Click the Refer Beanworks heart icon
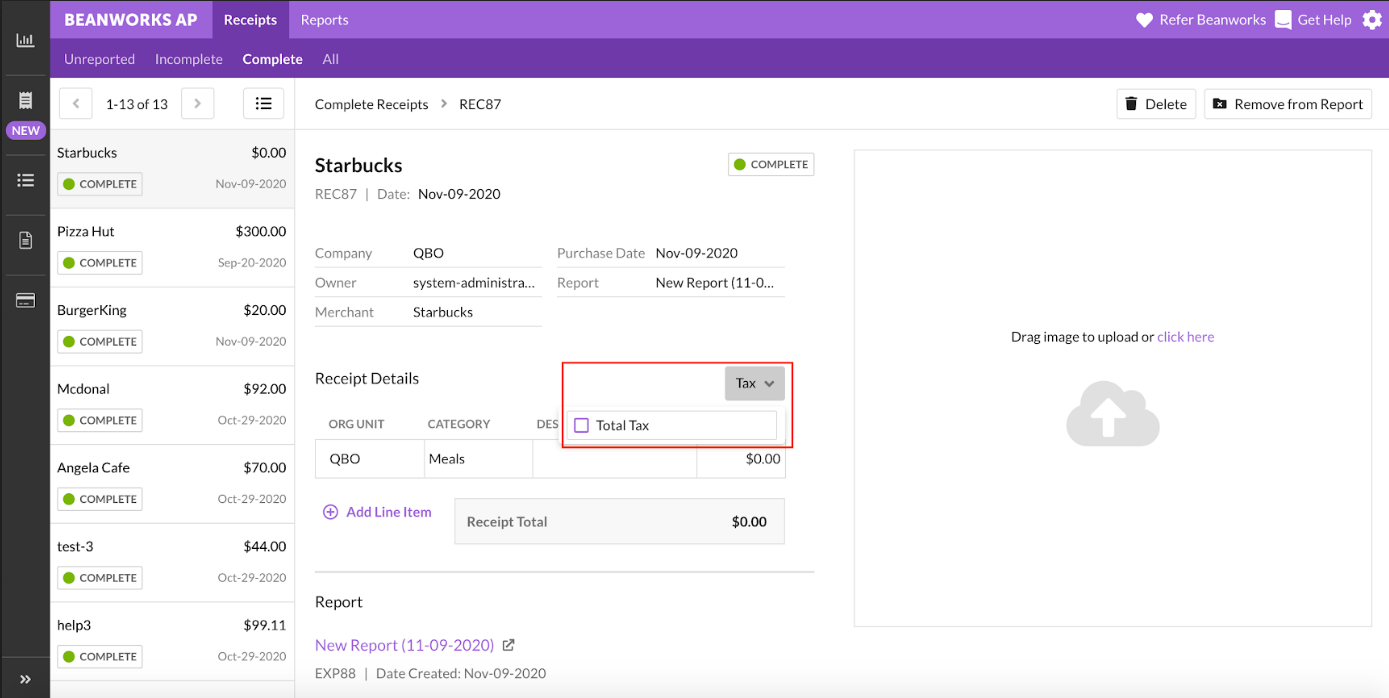The image size is (1389, 698). [x=1145, y=20]
